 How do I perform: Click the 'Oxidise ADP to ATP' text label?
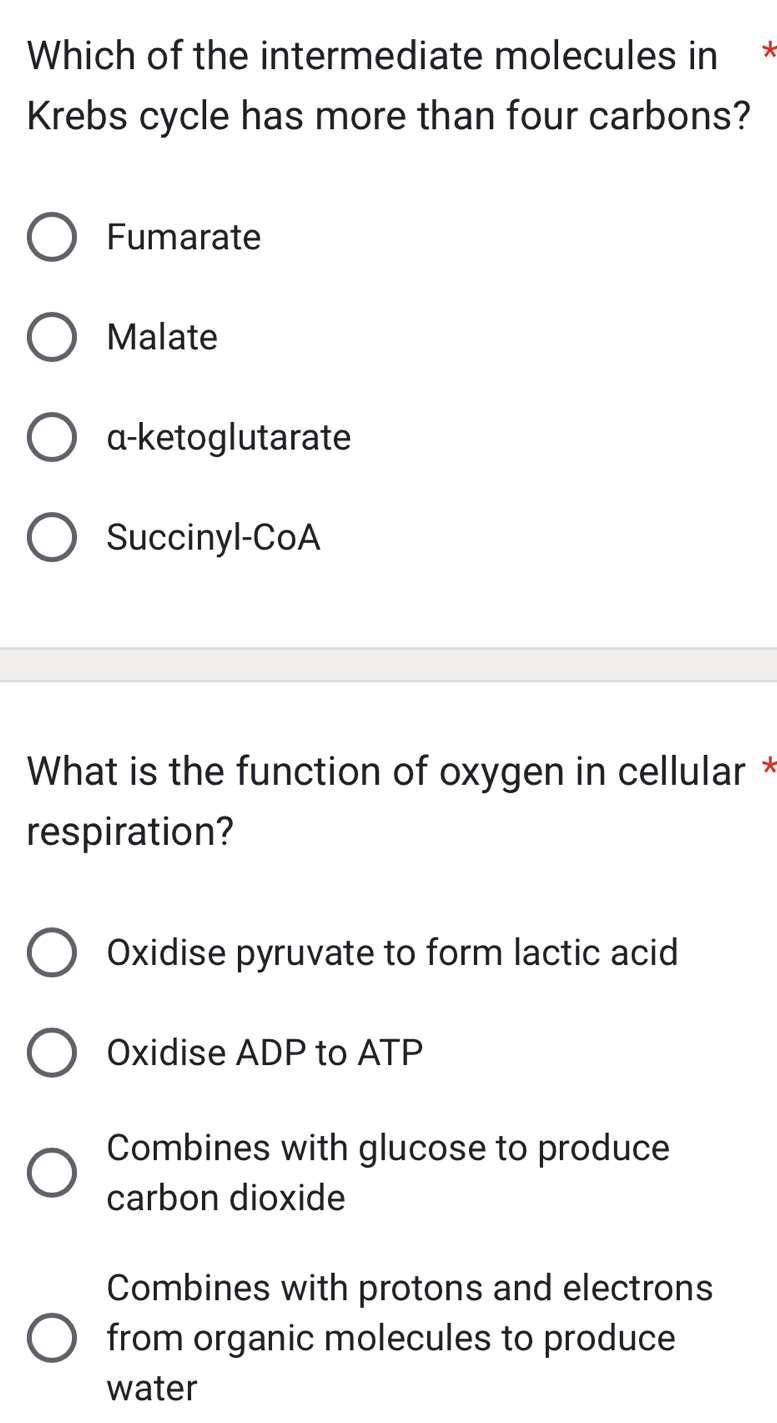pos(265,1053)
